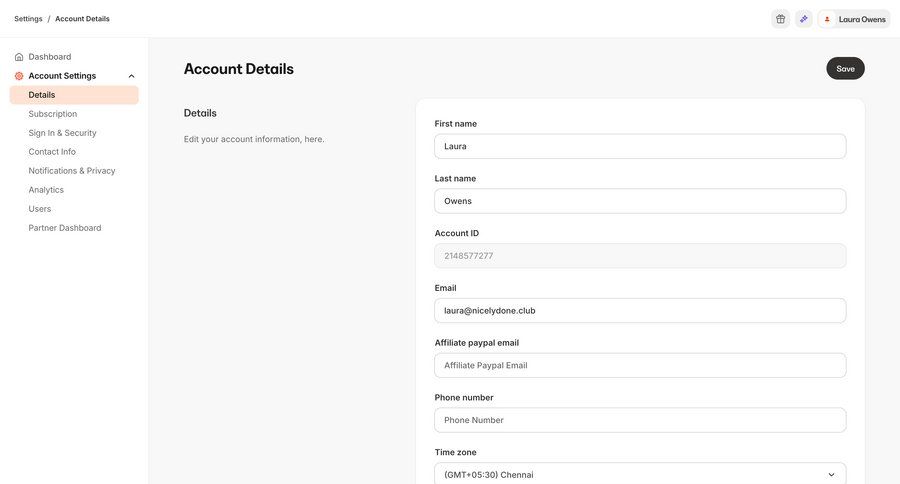This screenshot has width=900, height=484.
Task: Focus the Phone number field
Action: click(640, 420)
